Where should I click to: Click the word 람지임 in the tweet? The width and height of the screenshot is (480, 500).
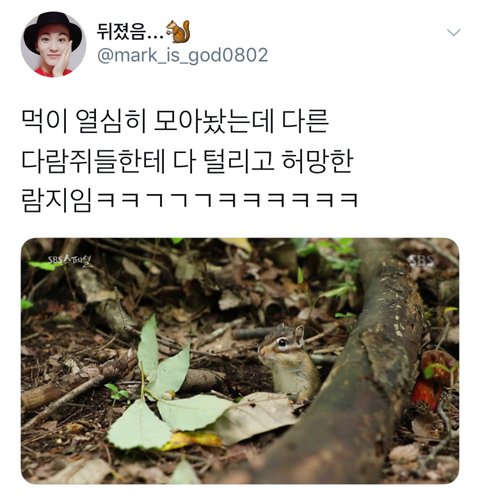[57, 201]
